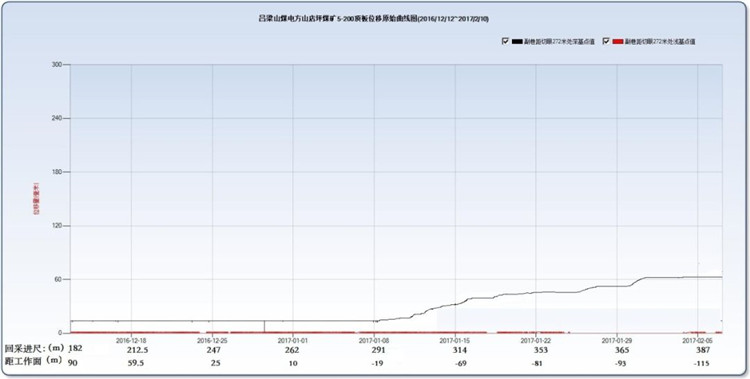The image size is (750, 379).
Task: Click the 212.5 mining advance value
Action: [131, 350]
